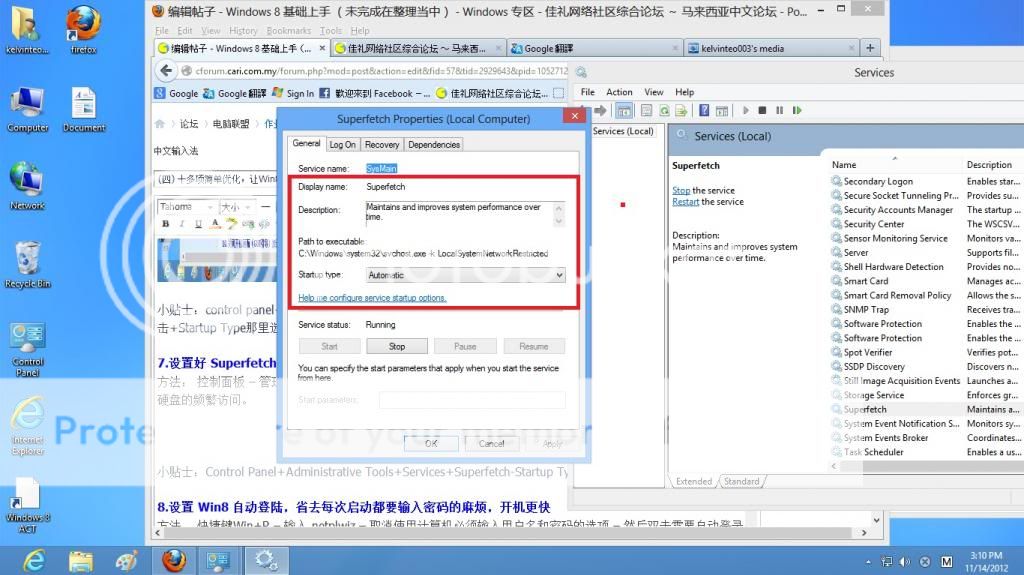The height and width of the screenshot is (575, 1024).
Task: Open font color picker in editor toolbar
Action: (216, 224)
